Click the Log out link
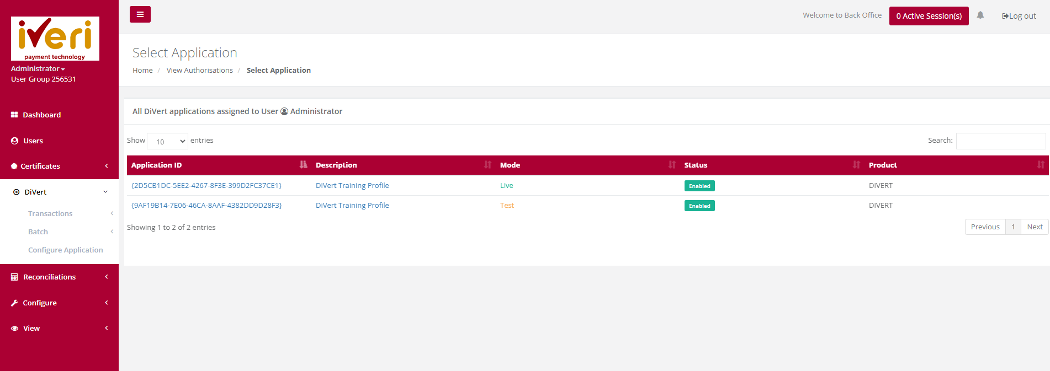Screen dimensions: 1050x371 [x=1019, y=16]
